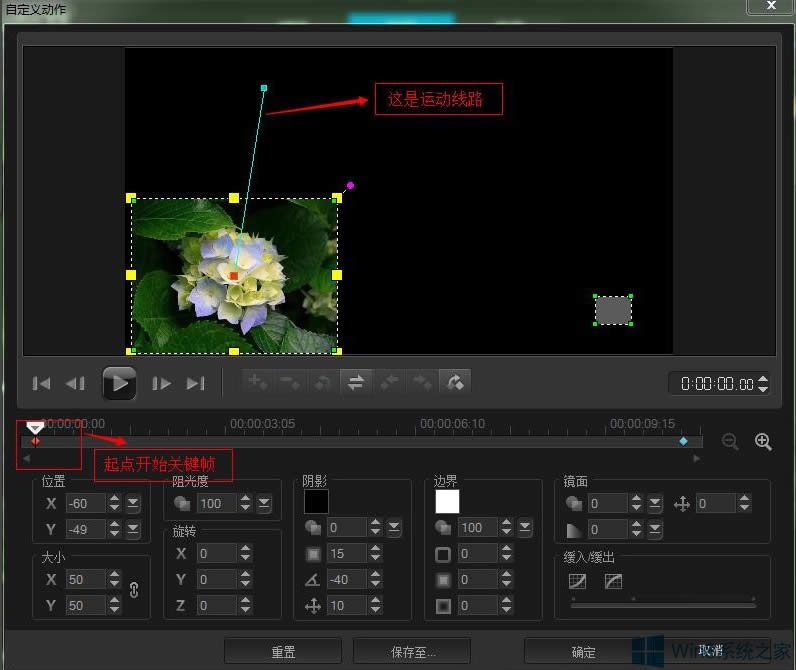
Task: Click the 保存至... button
Action: 412,652
